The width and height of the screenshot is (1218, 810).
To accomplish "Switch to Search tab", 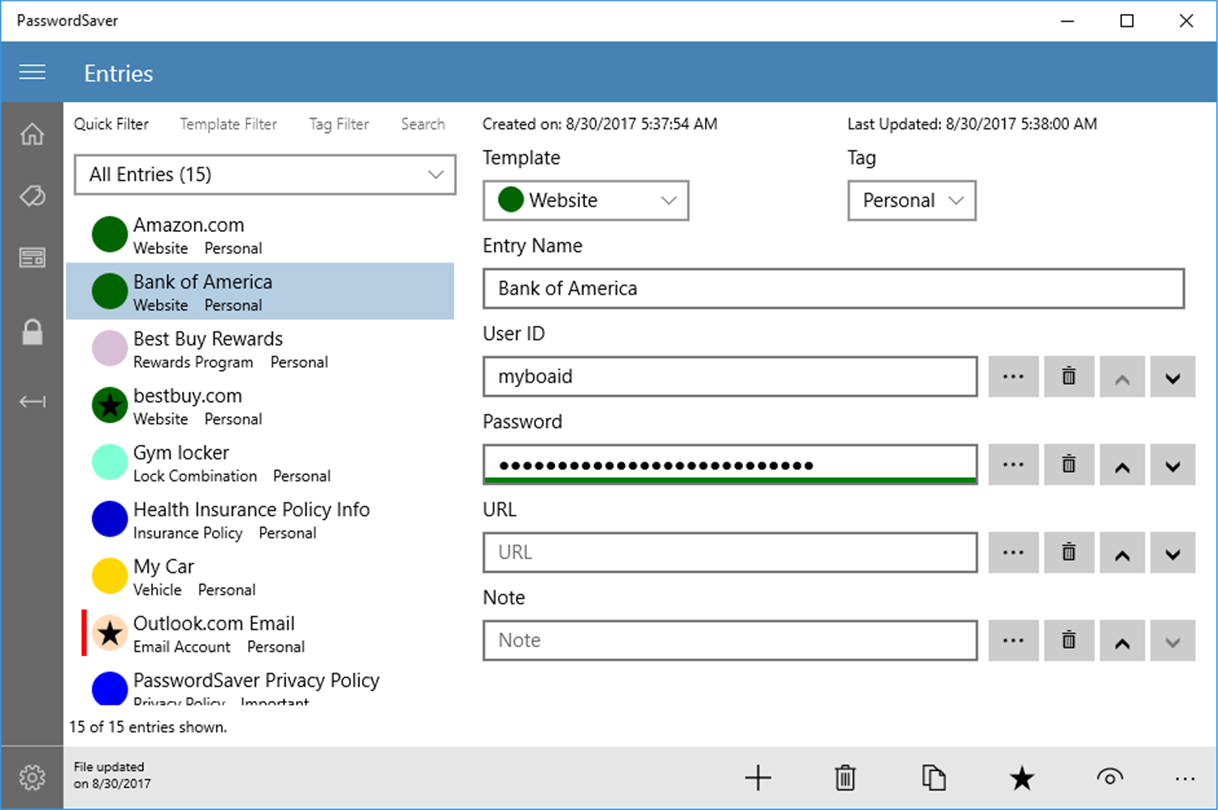I will click(423, 124).
